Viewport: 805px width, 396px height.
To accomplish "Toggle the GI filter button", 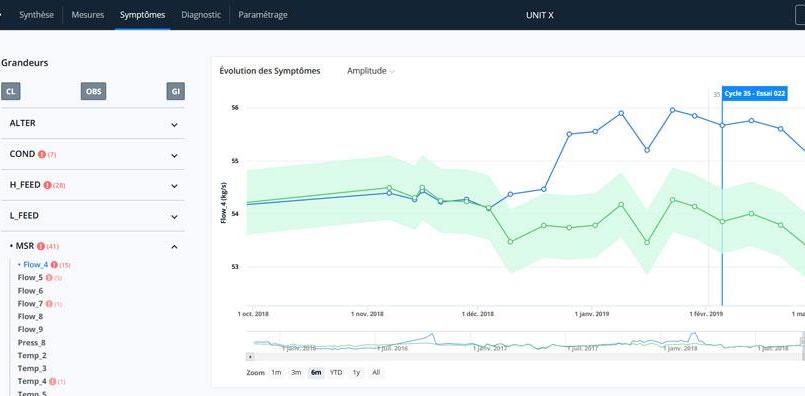I will (x=176, y=91).
